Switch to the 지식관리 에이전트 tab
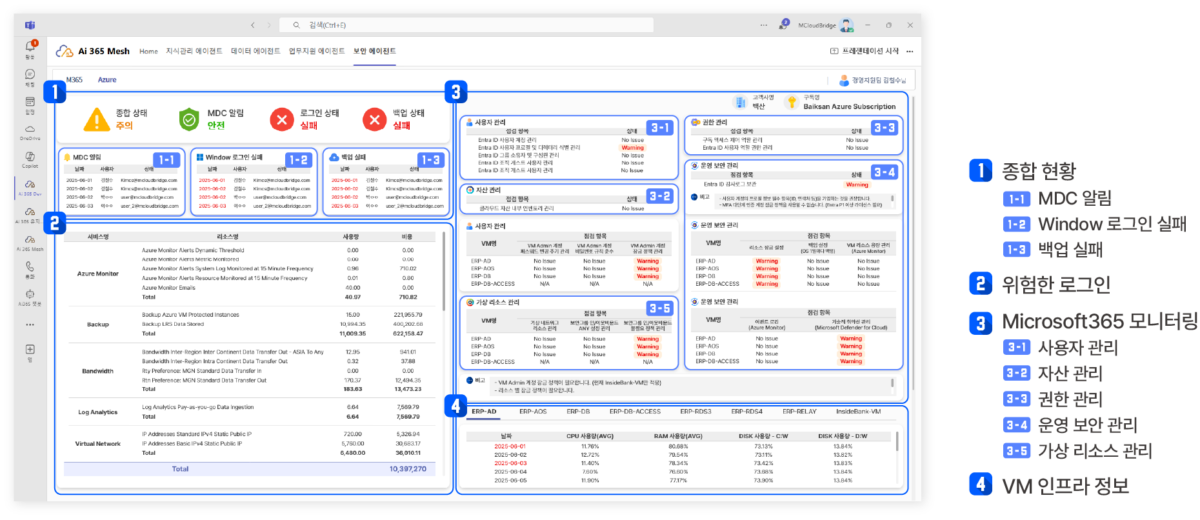The image size is (1200, 520). [x=195, y=50]
